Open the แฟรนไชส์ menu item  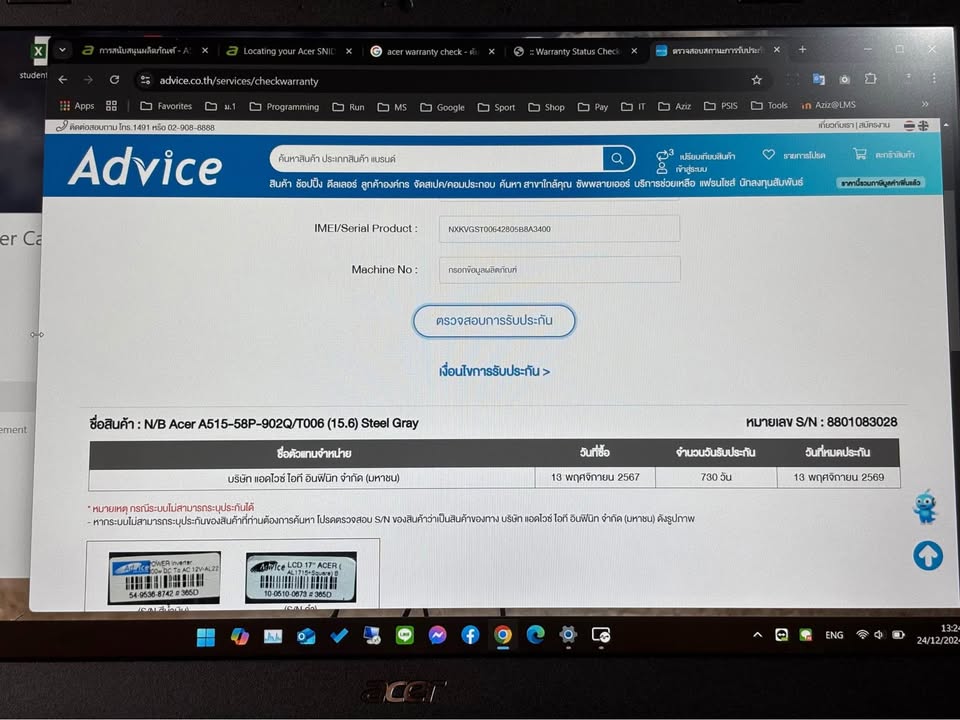tap(717, 182)
